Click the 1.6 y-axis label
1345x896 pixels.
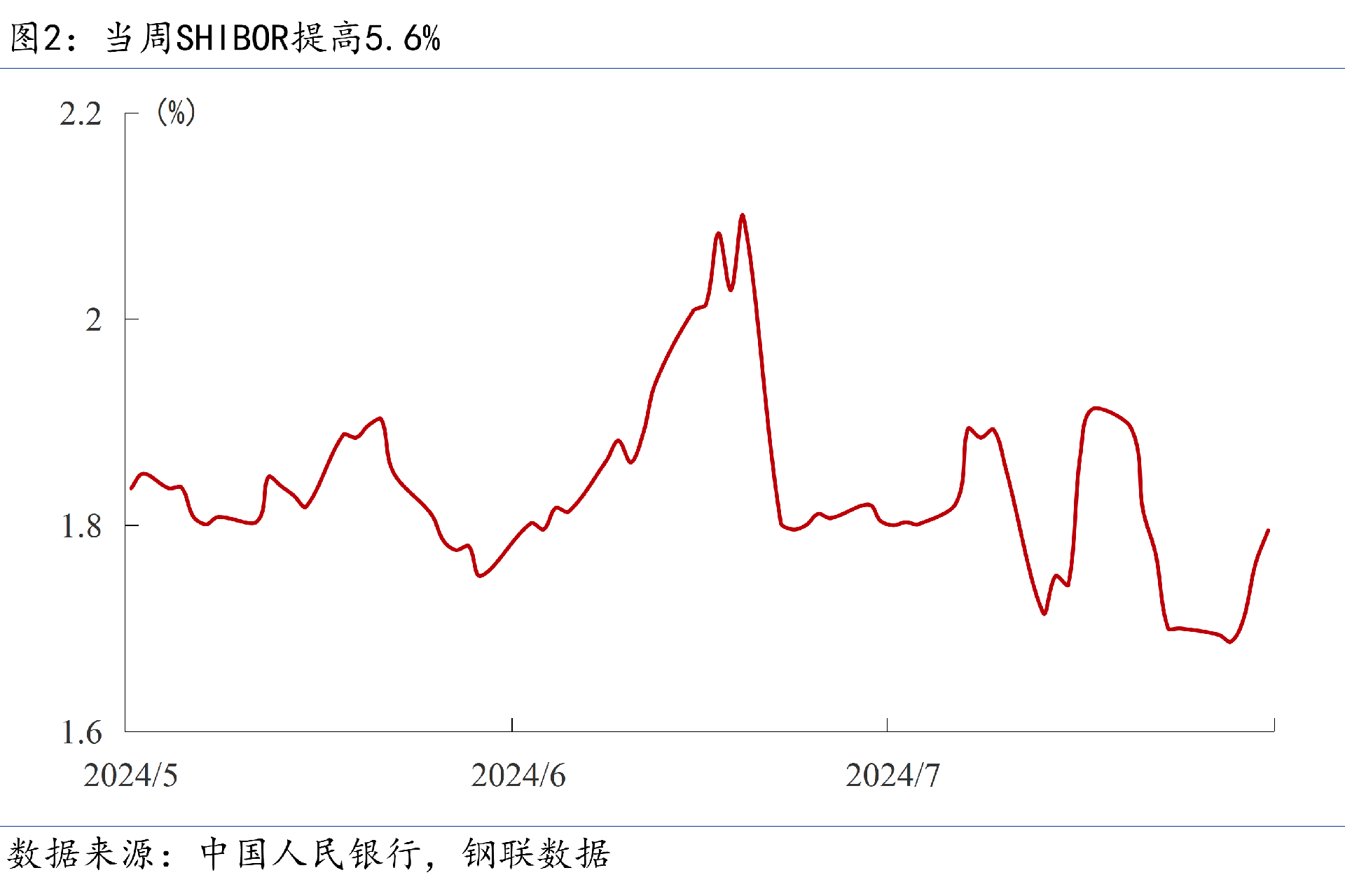pos(81,733)
